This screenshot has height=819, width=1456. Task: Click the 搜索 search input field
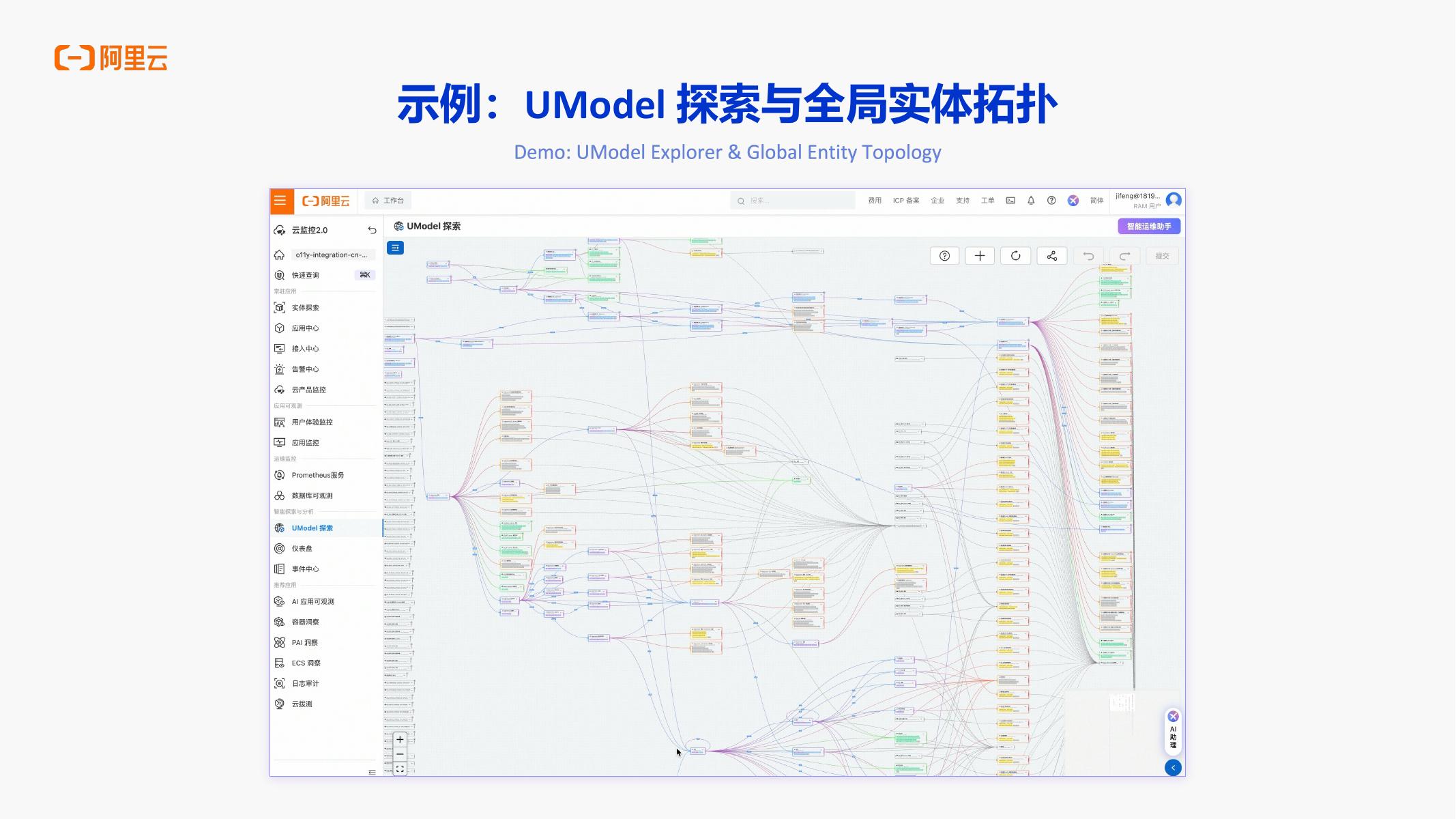click(x=793, y=201)
